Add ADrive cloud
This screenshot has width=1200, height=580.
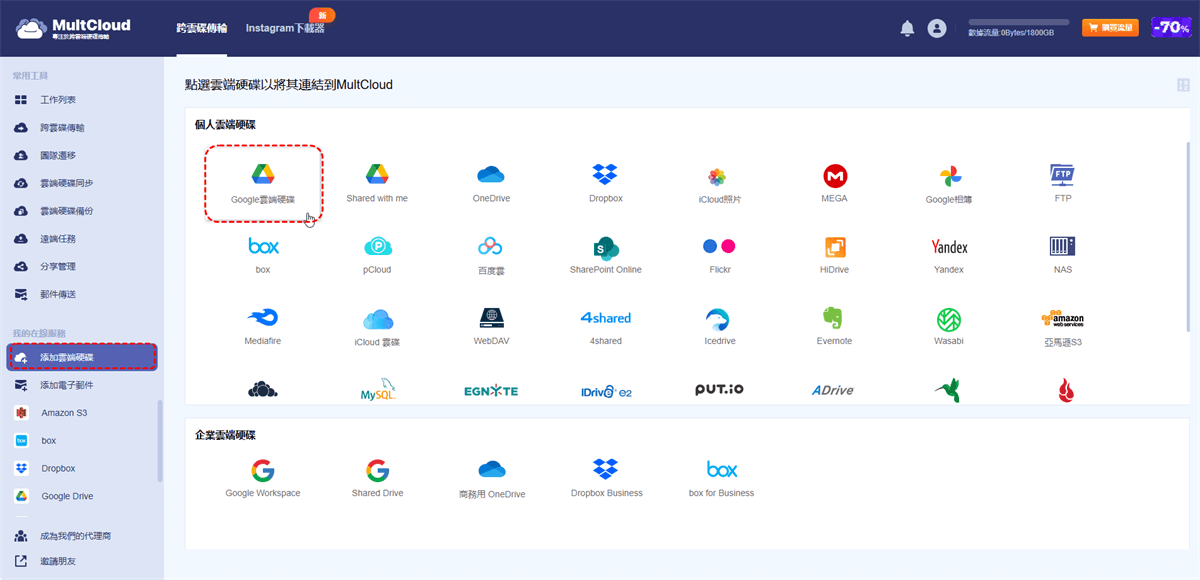pyautogui.click(x=833, y=390)
